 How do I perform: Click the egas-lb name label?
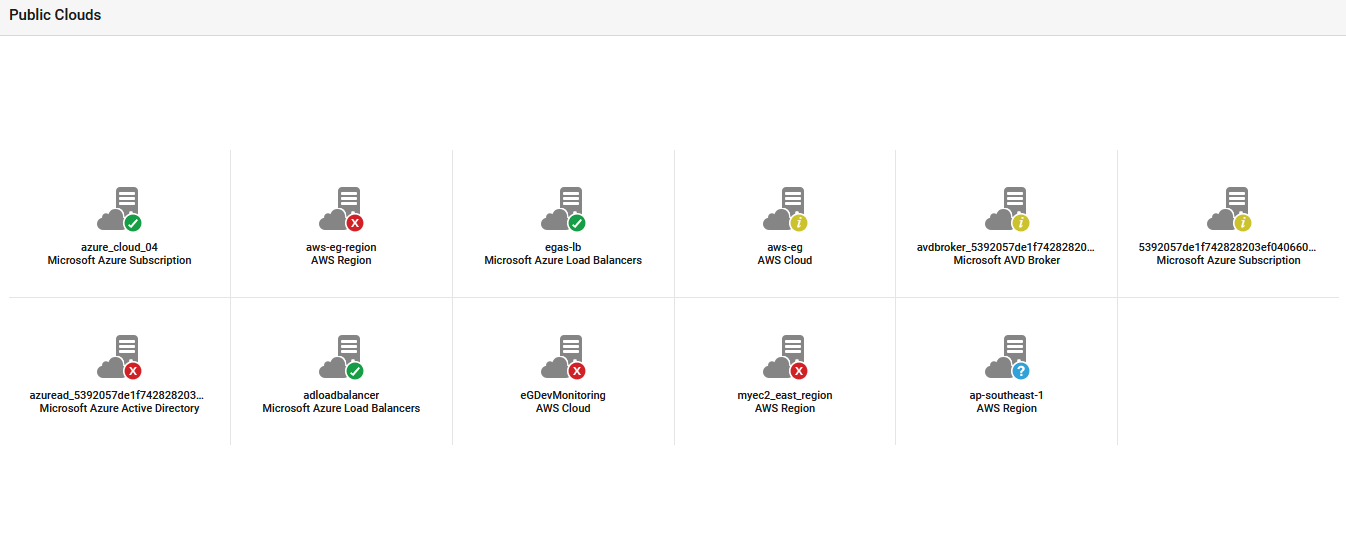pyautogui.click(x=563, y=247)
